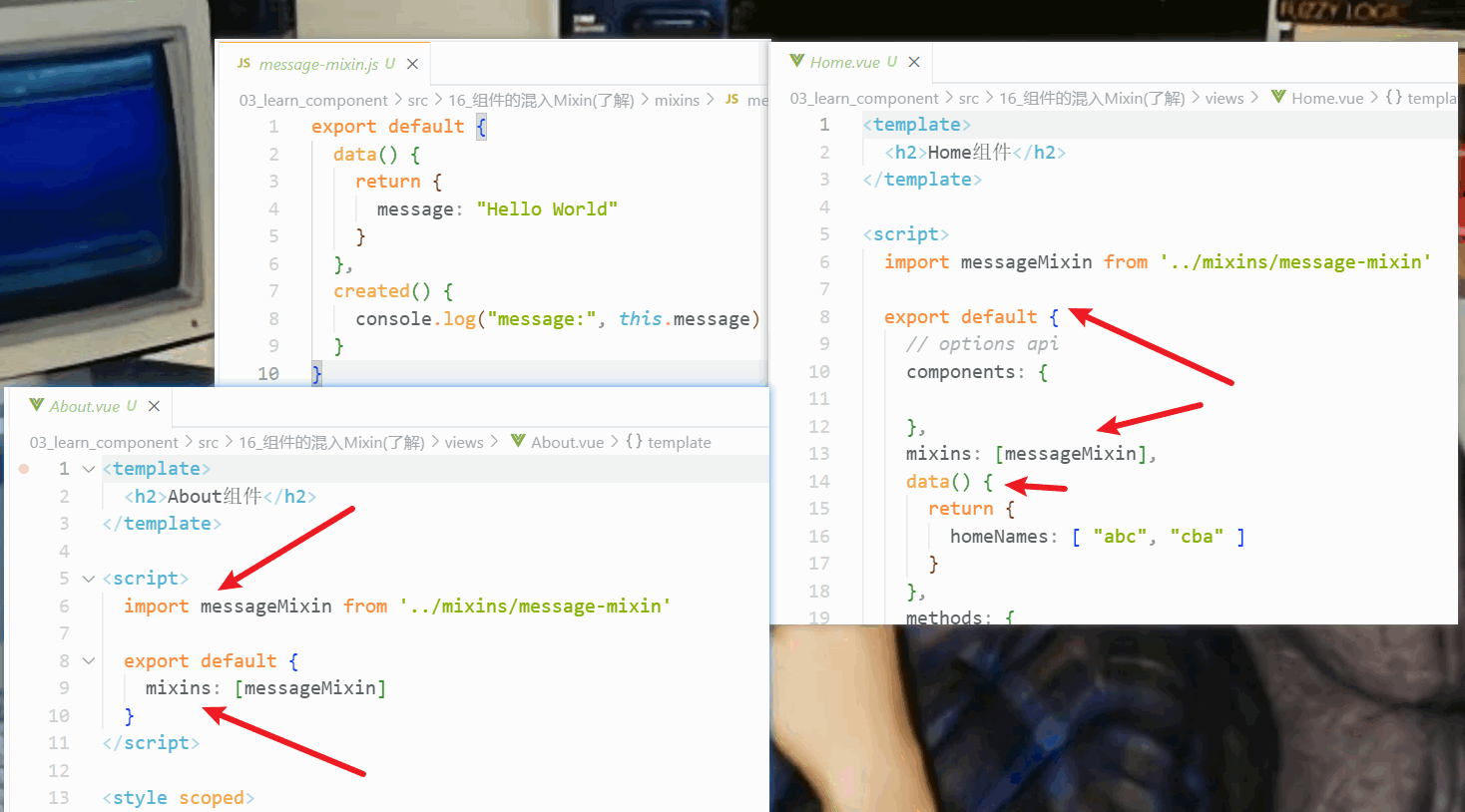The image size is (1465, 812).
Task: Open About.vue breadcrumb file entry
Action: [x=567, y=442]
